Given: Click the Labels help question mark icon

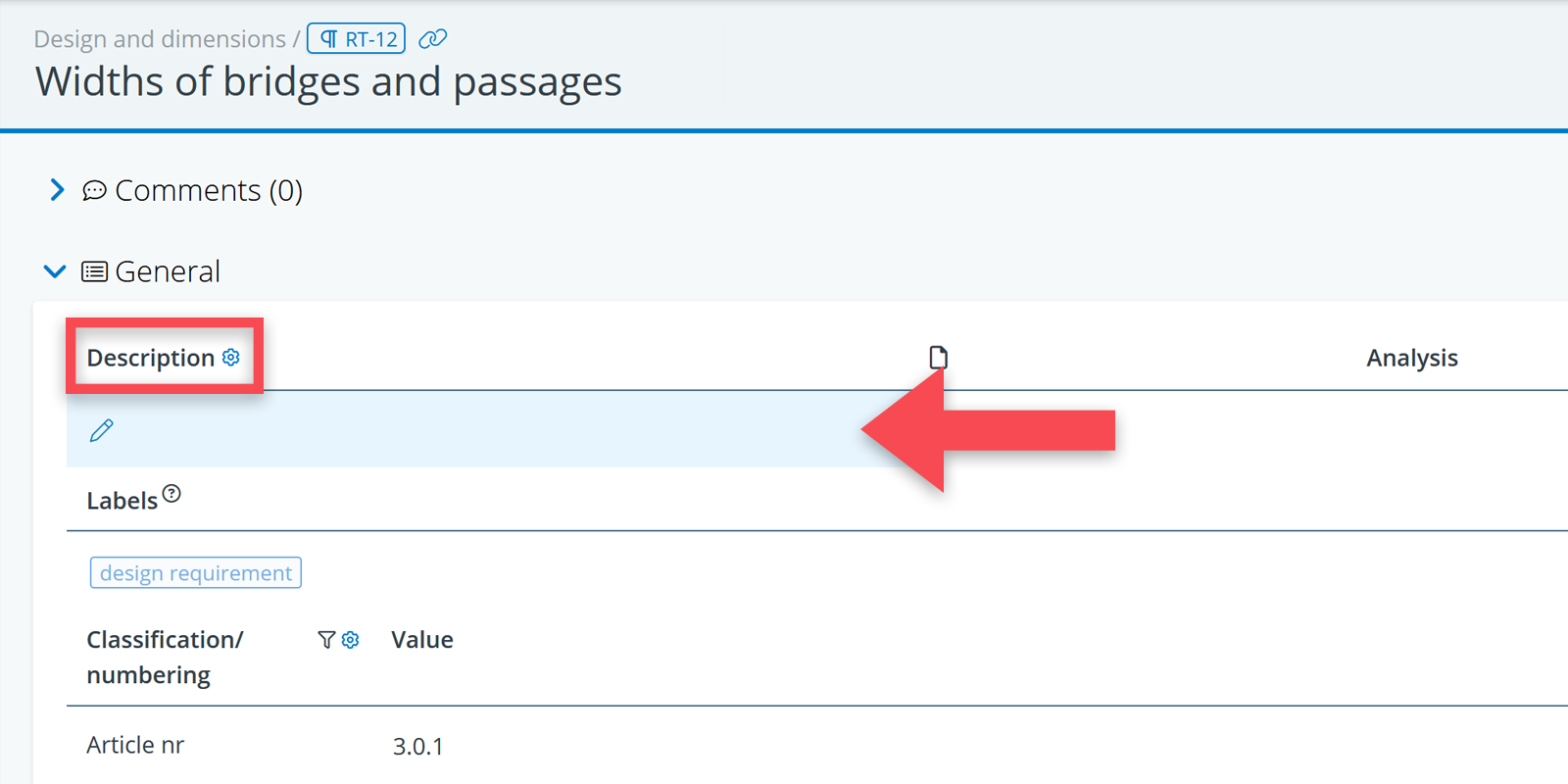Looking at the screenshot, I should 171,494.
